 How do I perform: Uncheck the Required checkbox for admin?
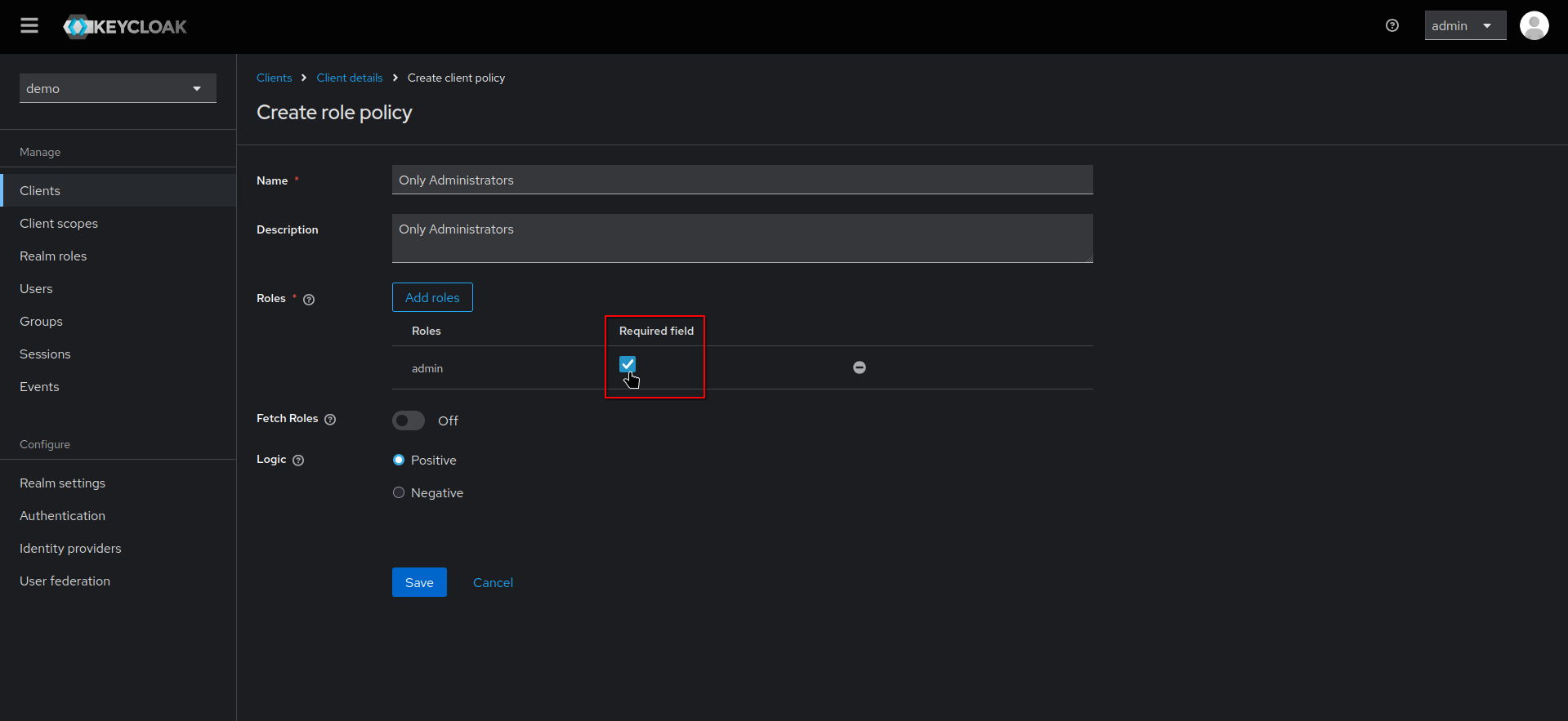coord(628,364)
